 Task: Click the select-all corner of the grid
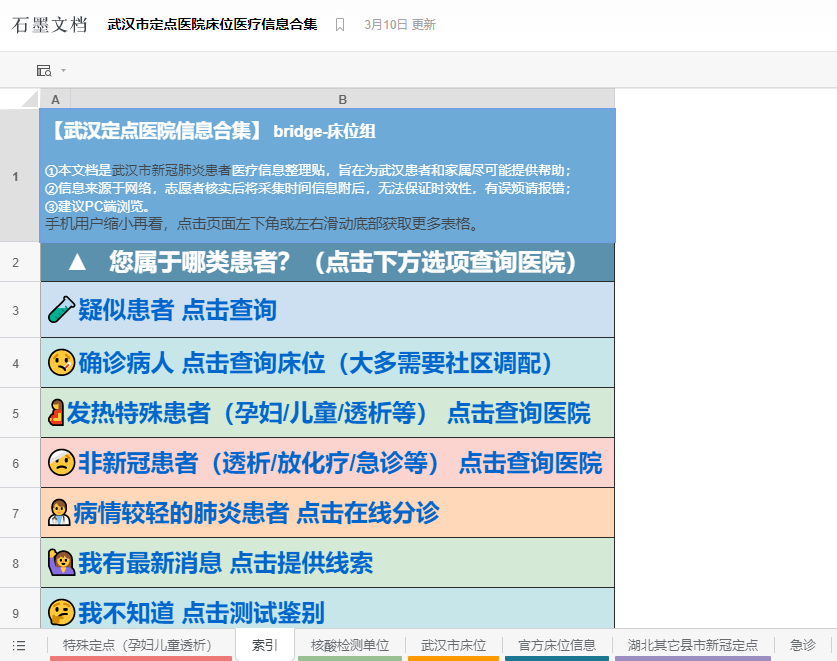(x=20, y=99)
